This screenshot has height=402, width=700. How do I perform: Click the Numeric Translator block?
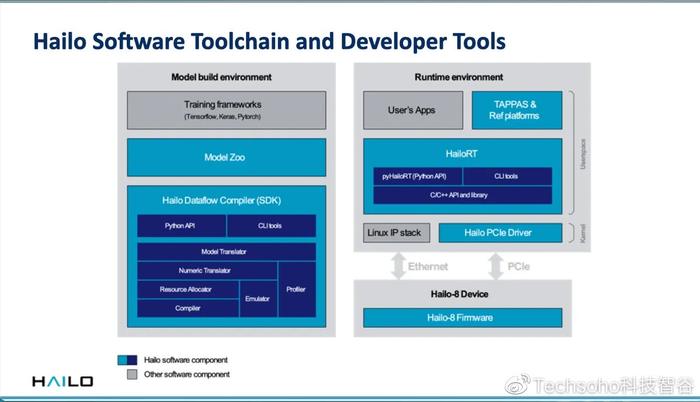click(x=207, y=270)
